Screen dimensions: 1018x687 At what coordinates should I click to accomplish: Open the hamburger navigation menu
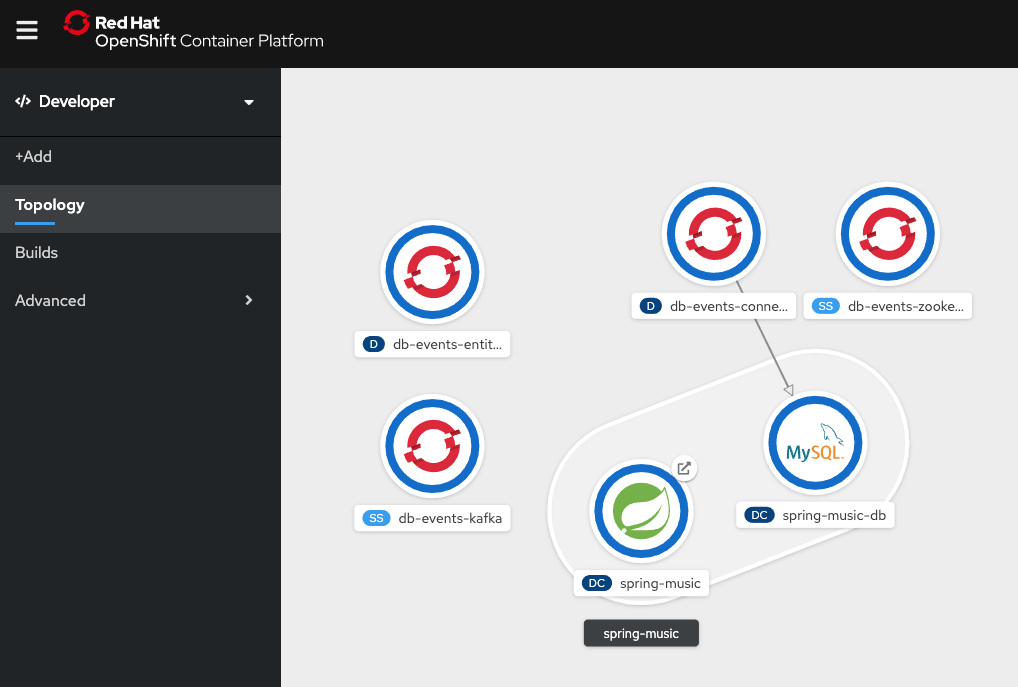coord(27,30)
